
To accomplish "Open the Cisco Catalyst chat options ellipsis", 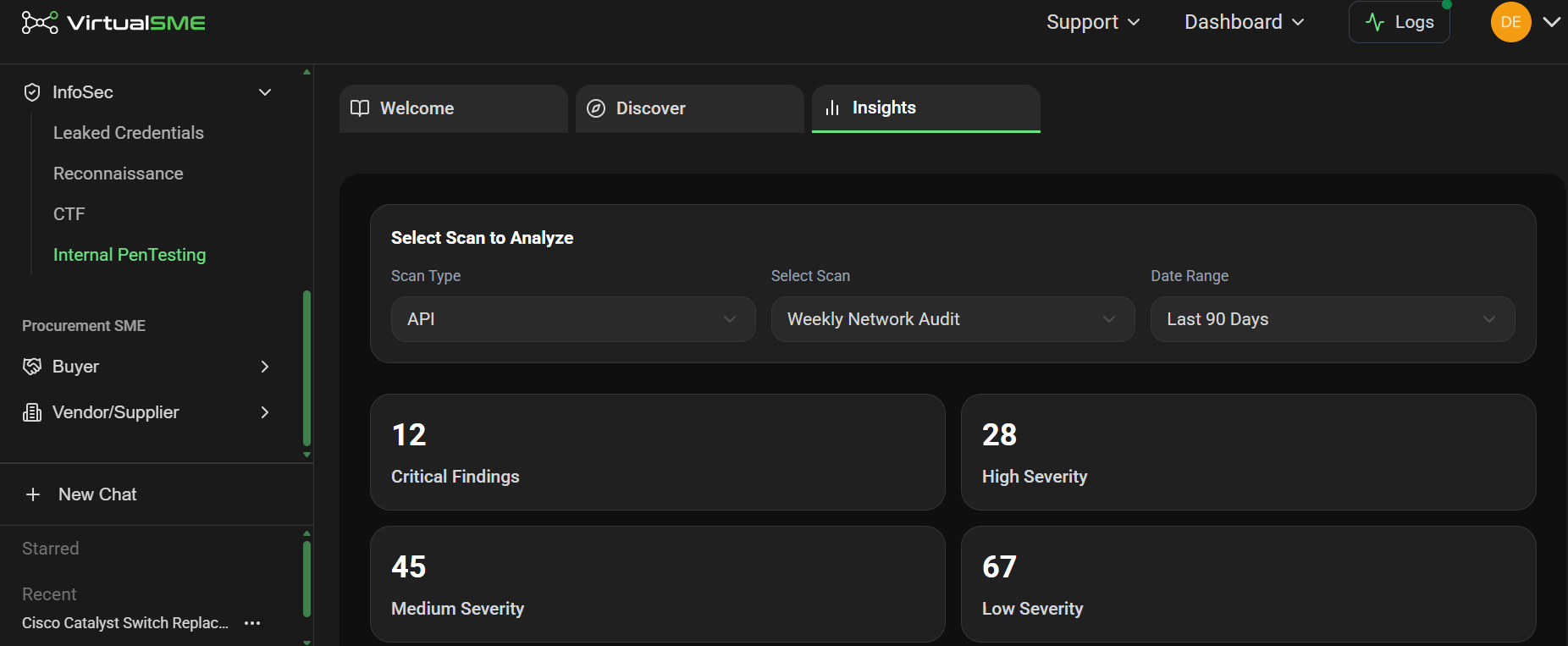I will pyautogui.click(x=252, y=623).
